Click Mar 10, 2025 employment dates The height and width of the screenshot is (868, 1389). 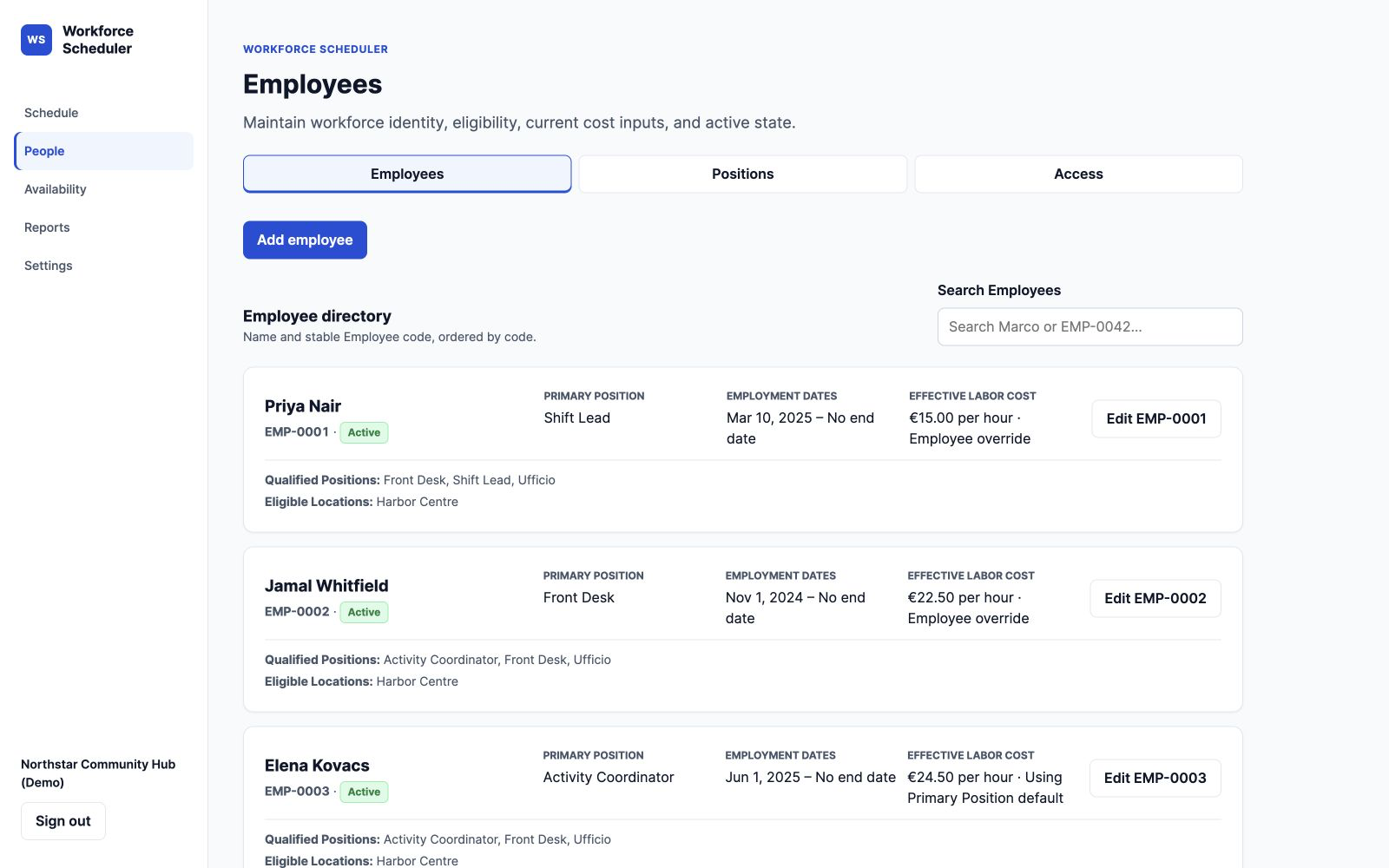[800, 428]
